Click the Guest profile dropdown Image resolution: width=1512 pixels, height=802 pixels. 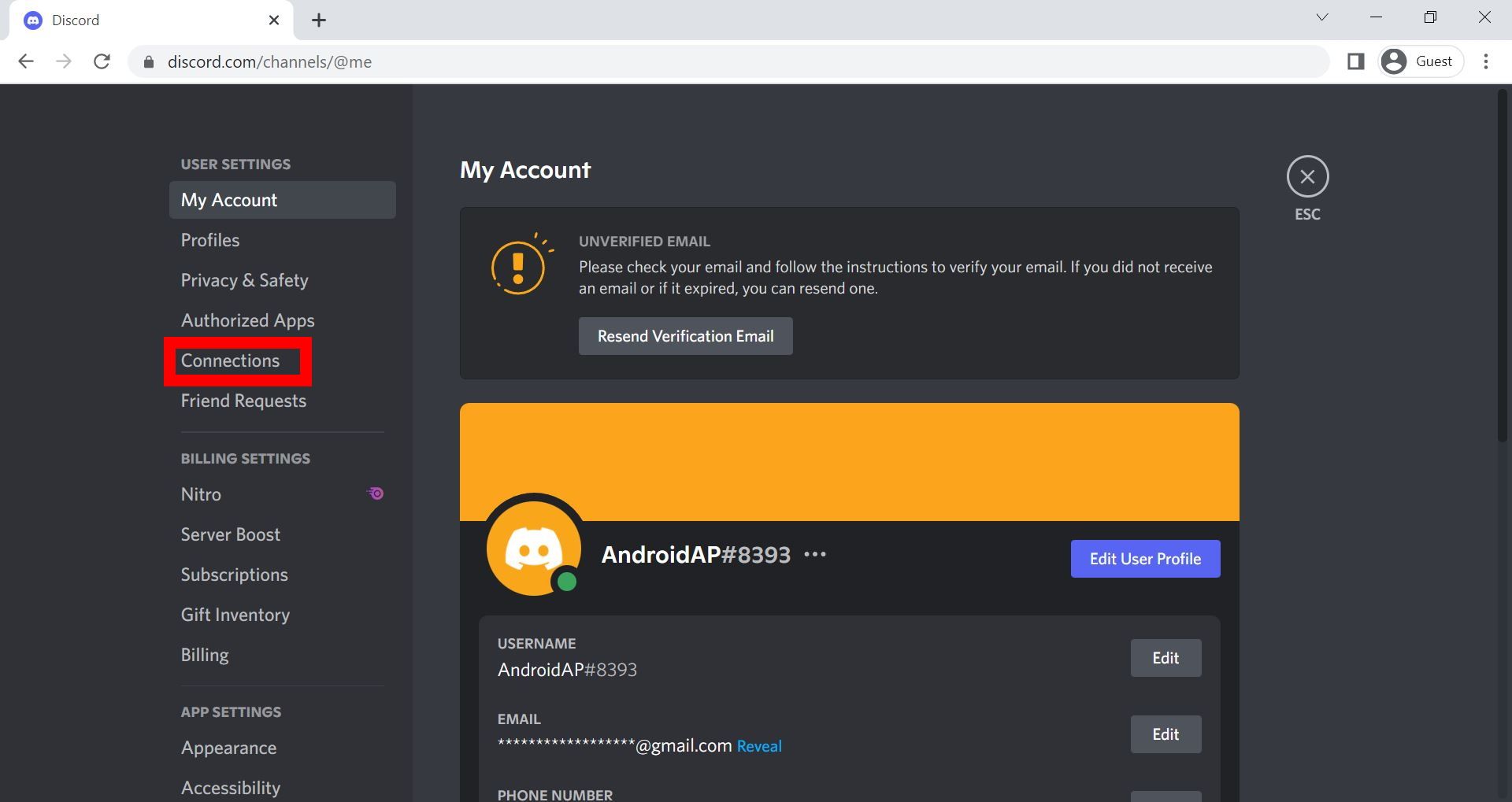point(1419,61)
